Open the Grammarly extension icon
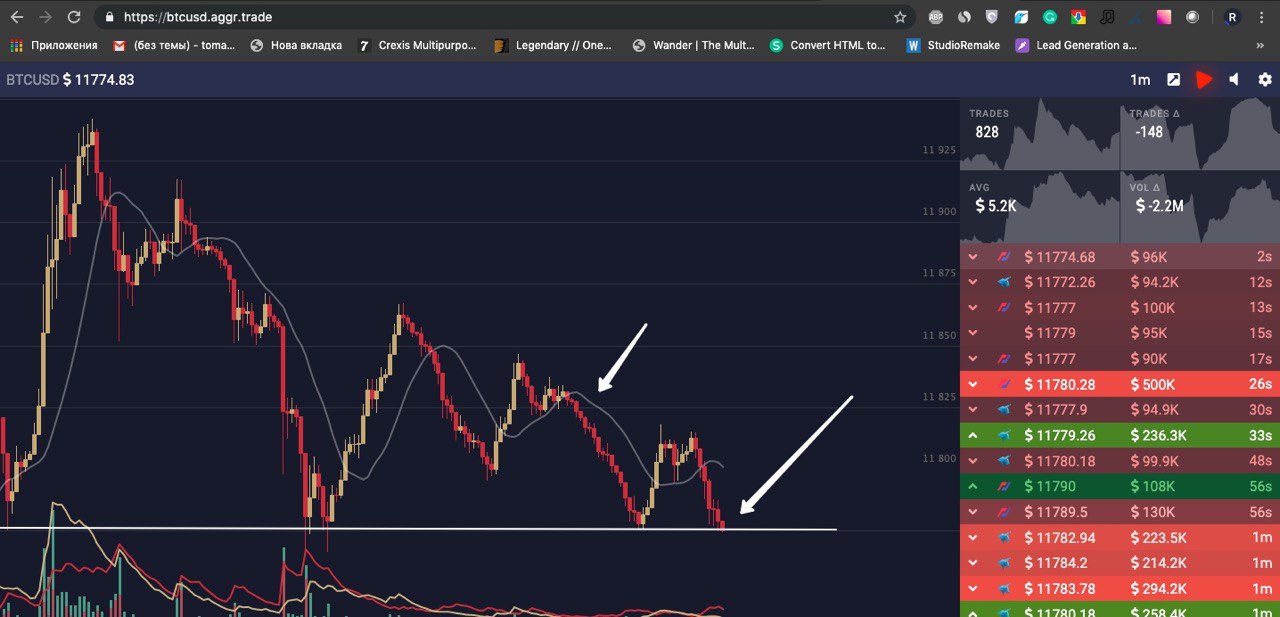 [x=1050, y=17]
